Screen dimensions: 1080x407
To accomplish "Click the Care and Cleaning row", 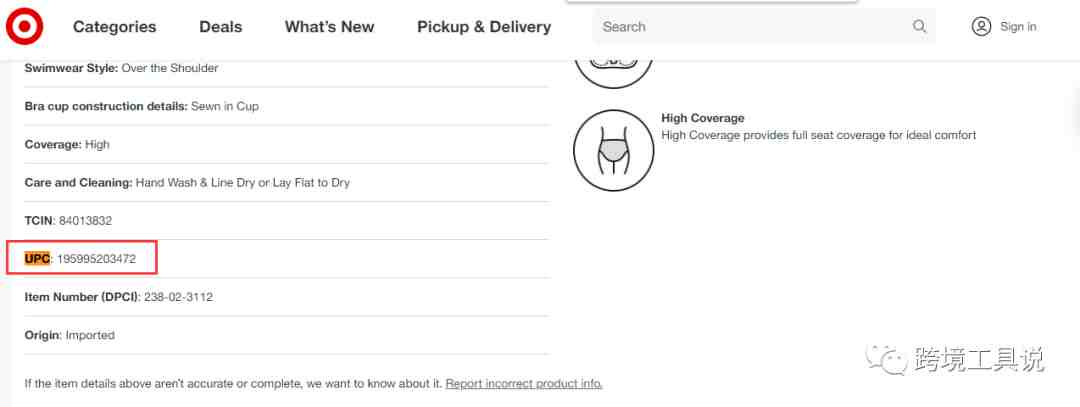I will coord(287,182).
